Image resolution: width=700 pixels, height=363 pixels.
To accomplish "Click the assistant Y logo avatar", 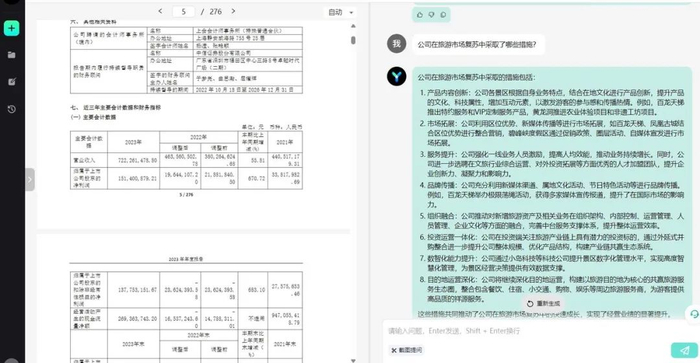I will (x=396, y=76).
